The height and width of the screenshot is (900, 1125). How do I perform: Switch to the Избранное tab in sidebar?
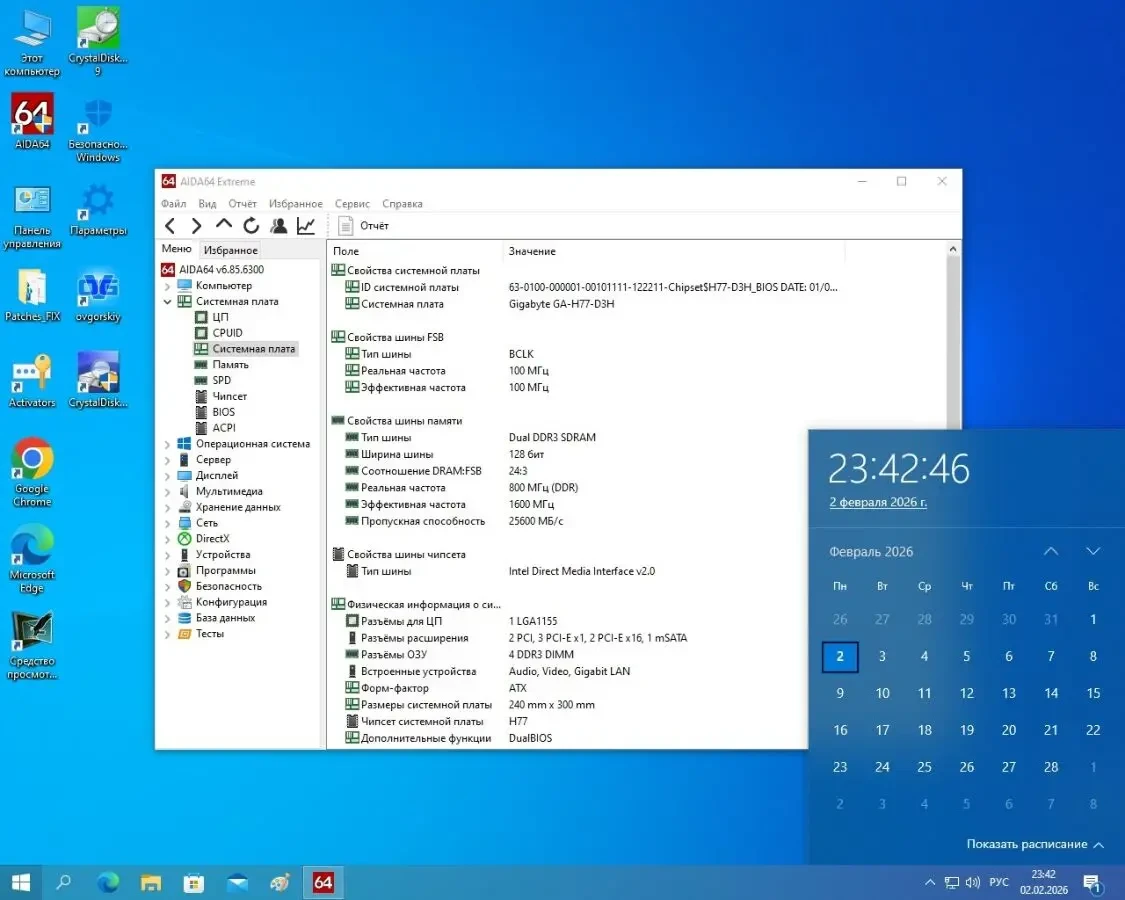pyautogui.click(x=230, y=250)
